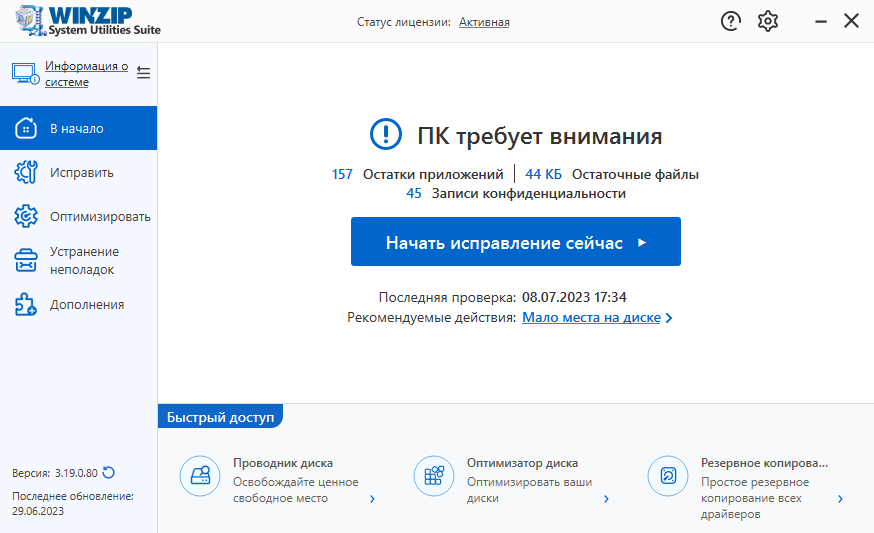Open the chevron after Мало места на диске
Viewport: 874px width, 533px height.
669,318
